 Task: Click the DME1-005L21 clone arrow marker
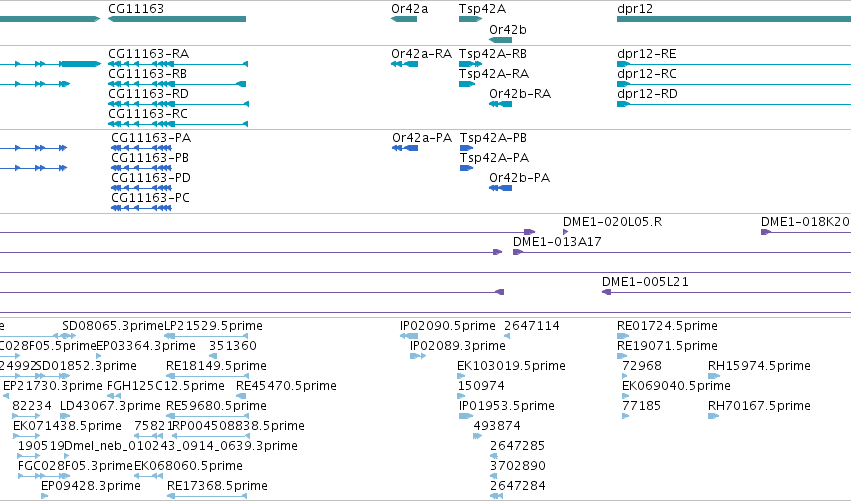[607, 292]
